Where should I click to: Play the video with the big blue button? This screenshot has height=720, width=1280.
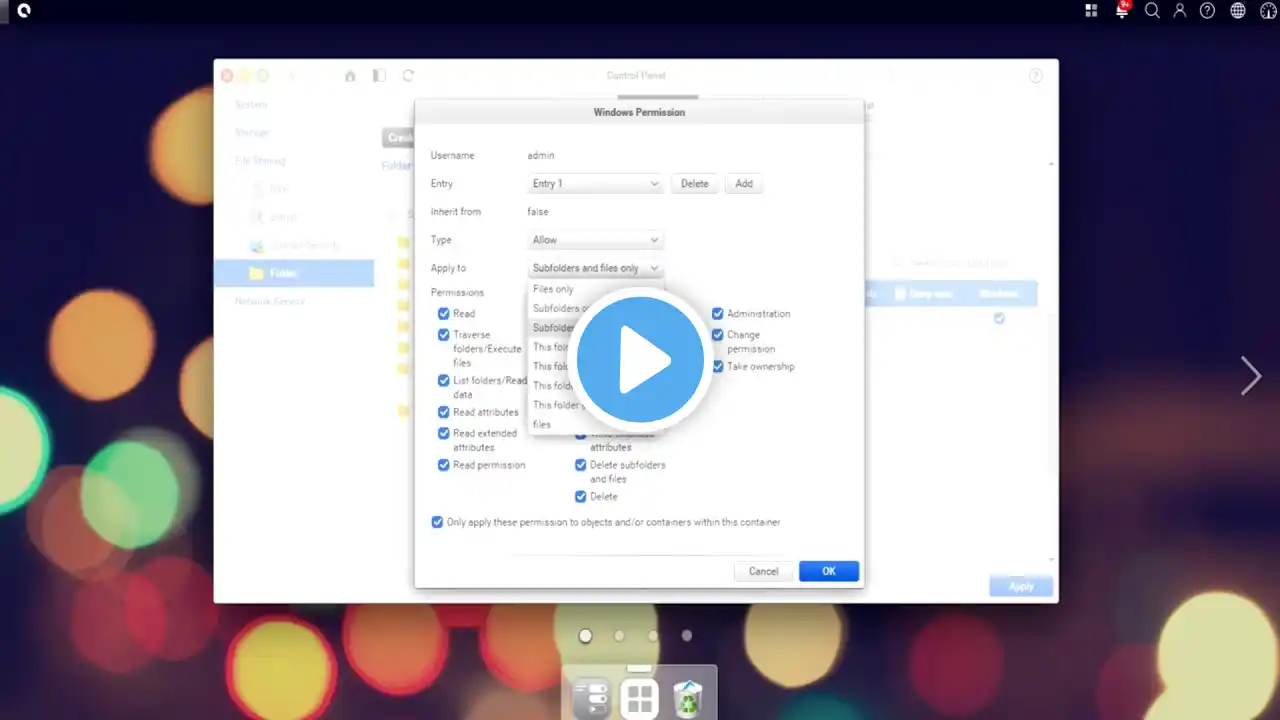(640, 360)
